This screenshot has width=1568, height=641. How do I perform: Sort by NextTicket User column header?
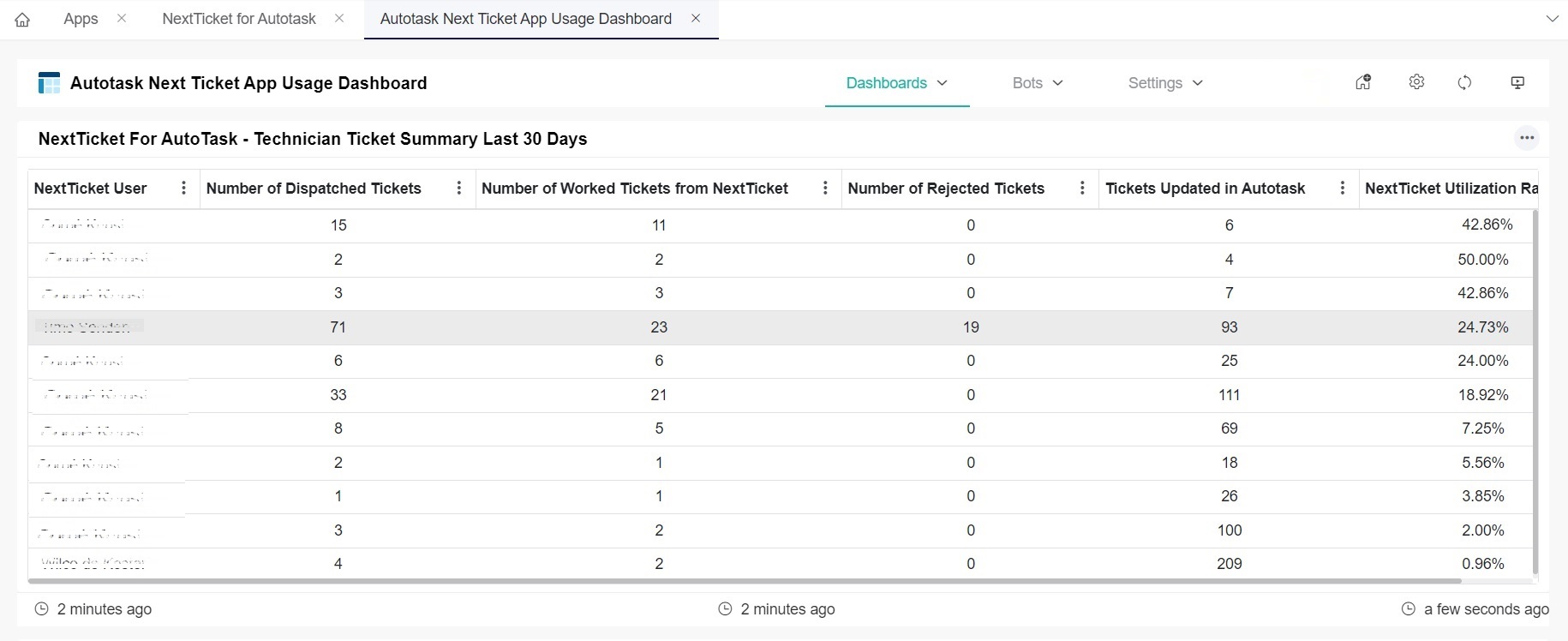[x=90, y=189]
